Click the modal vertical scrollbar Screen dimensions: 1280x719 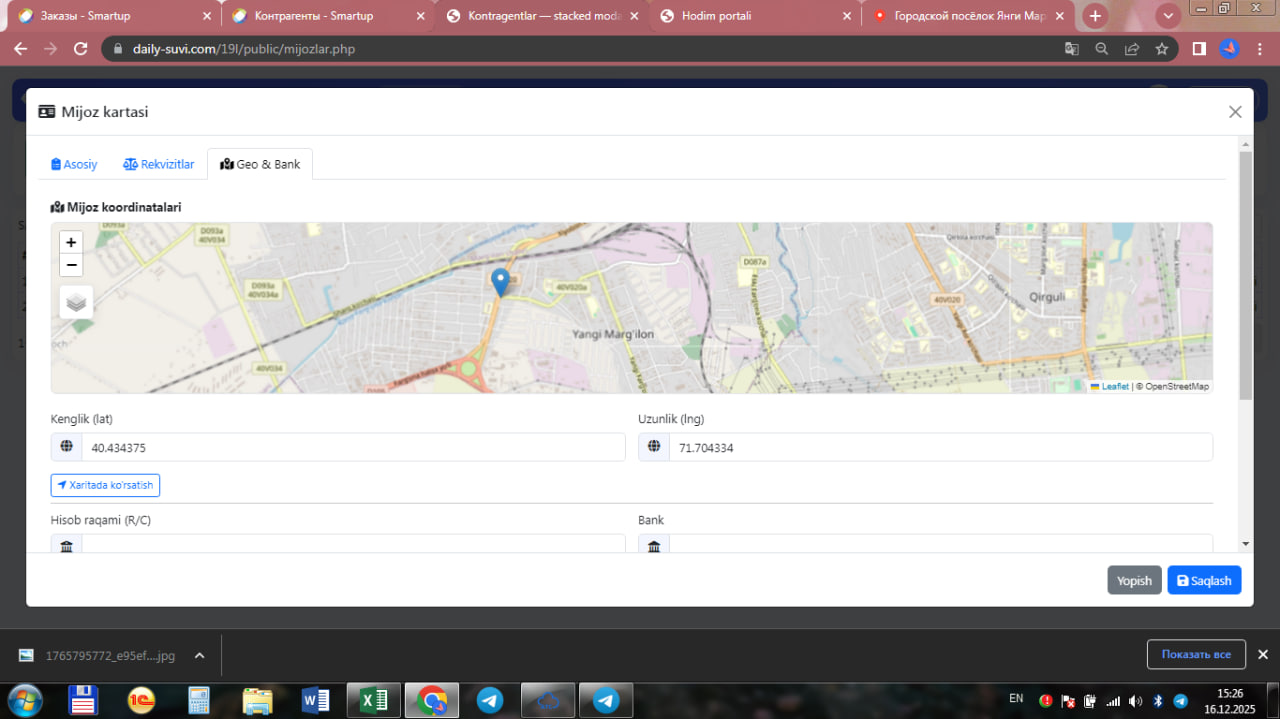coord(1245,280)
